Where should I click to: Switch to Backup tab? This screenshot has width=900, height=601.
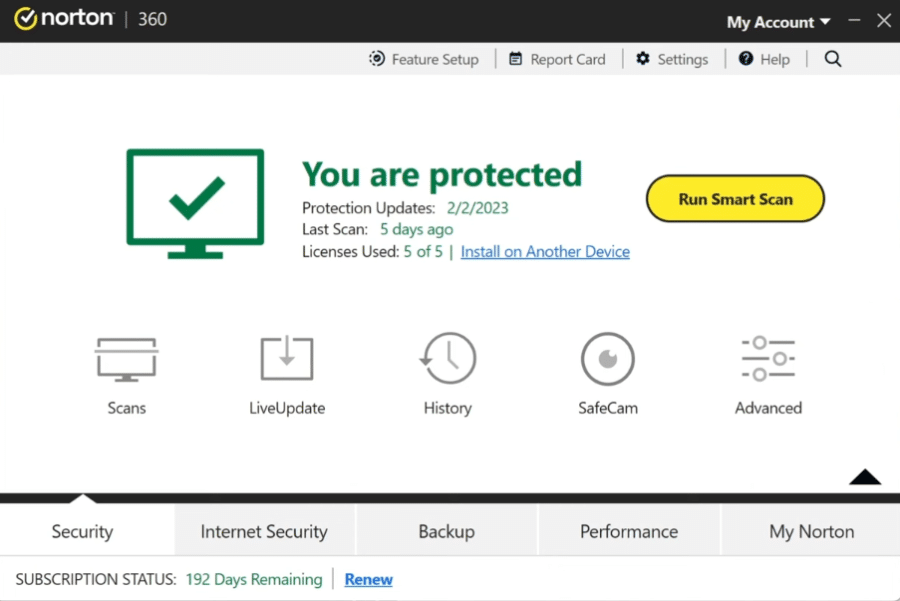click(447, 531)
